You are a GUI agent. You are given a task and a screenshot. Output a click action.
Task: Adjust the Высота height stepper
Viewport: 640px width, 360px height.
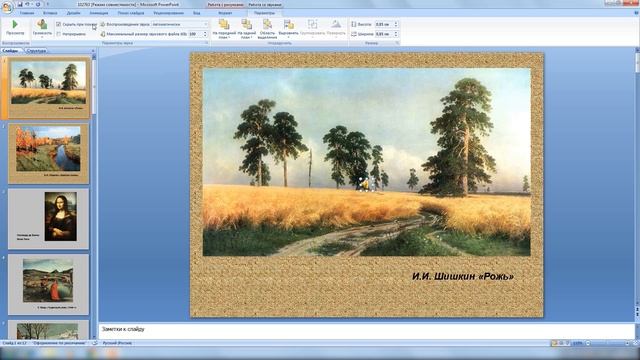point(396,24)
